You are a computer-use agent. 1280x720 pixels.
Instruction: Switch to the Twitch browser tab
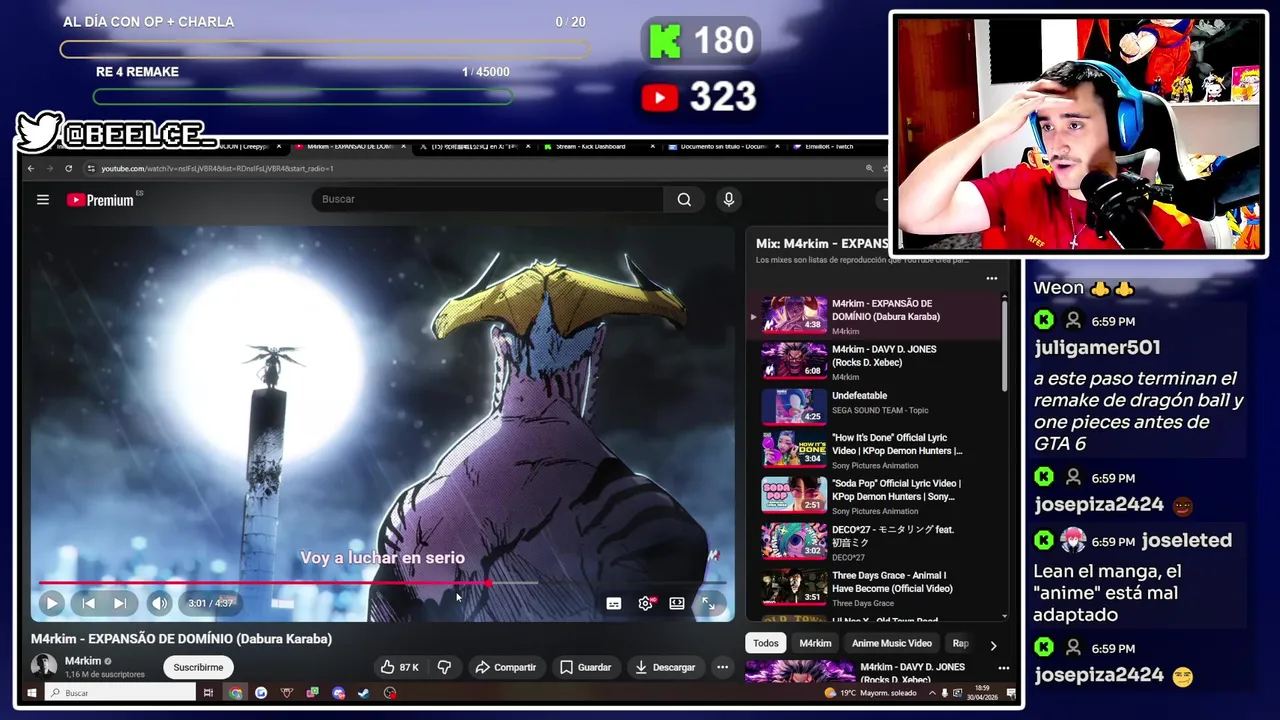click(830, 147)
